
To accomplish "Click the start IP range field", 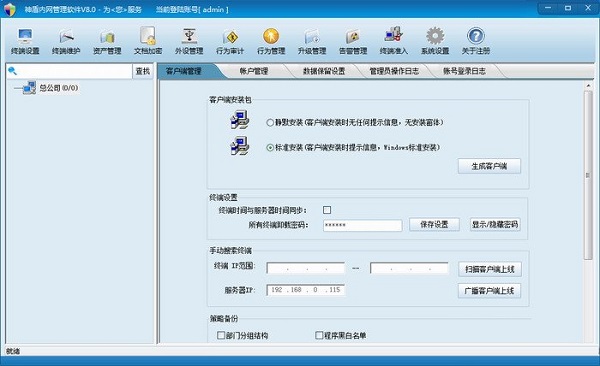I will pyautogui.click(x=305, y=268).
